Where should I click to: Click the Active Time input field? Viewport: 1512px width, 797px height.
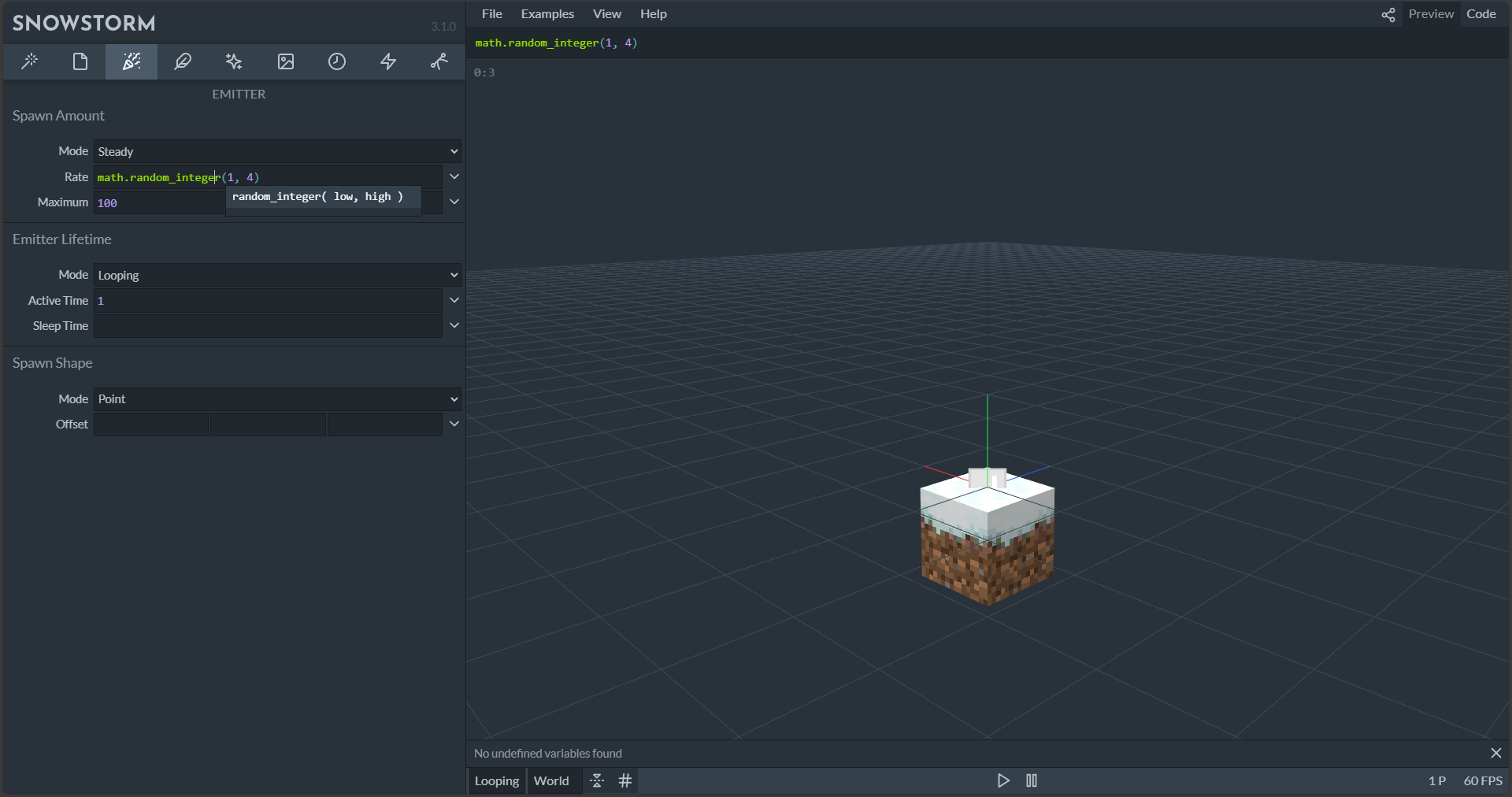[268, 301]
